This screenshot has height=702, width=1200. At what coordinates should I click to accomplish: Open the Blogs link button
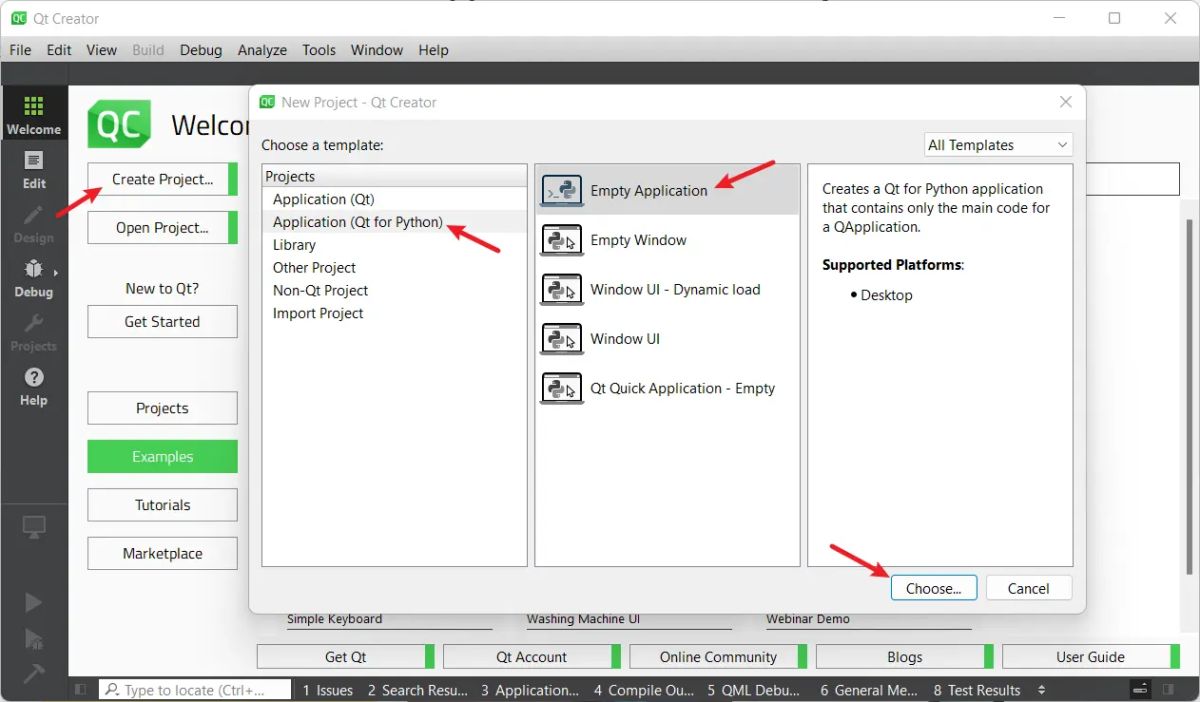pos(904,657)
